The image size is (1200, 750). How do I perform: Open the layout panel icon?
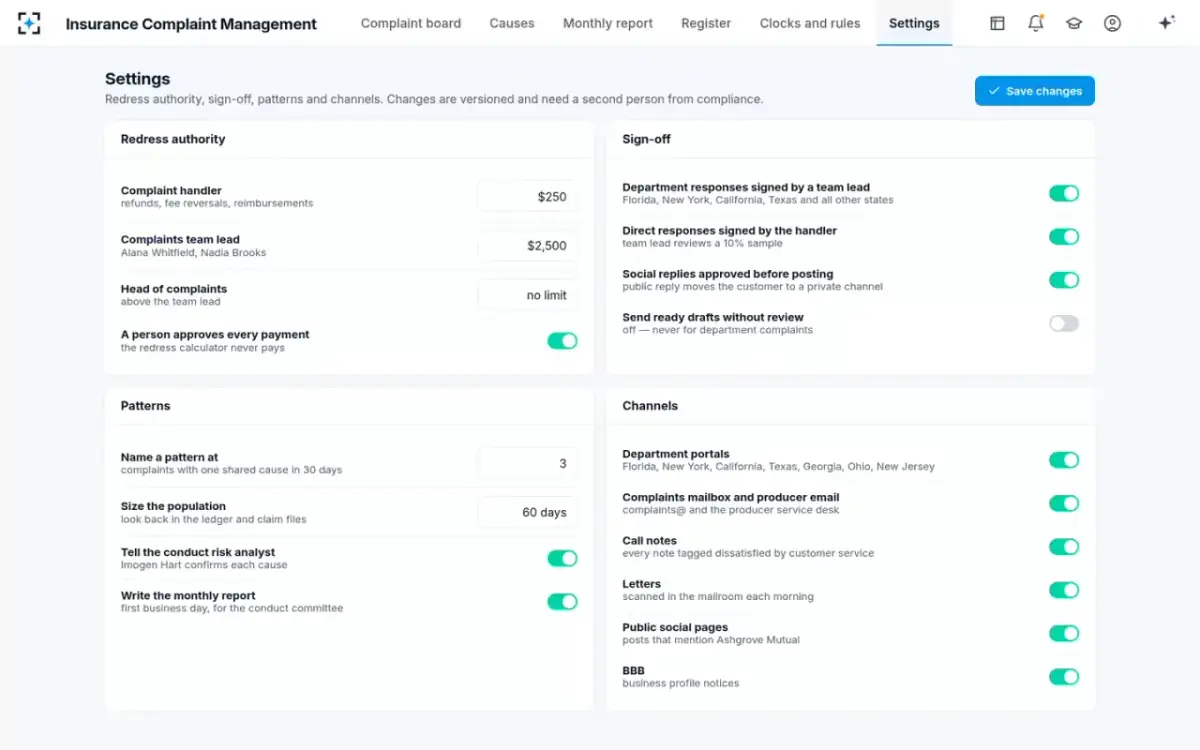(997, 23)
